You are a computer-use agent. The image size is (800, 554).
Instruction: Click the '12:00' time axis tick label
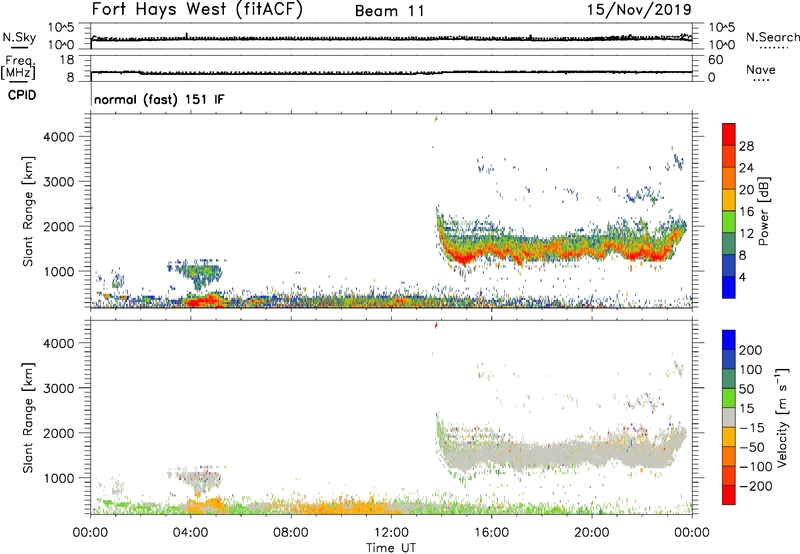coord(391,533)
